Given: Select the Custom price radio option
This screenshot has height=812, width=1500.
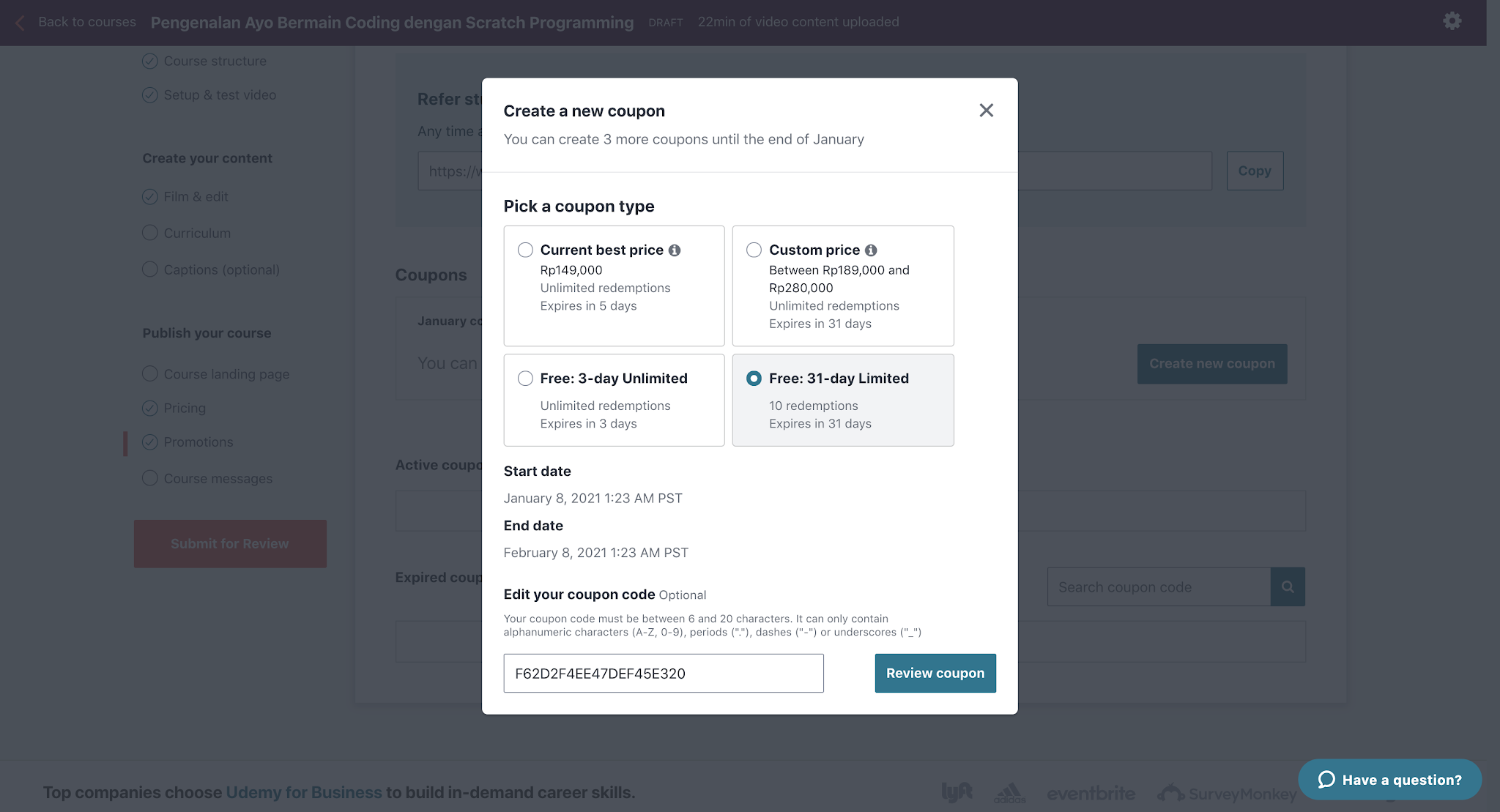Looking at the screenshot, I should [x=754, y=250].
